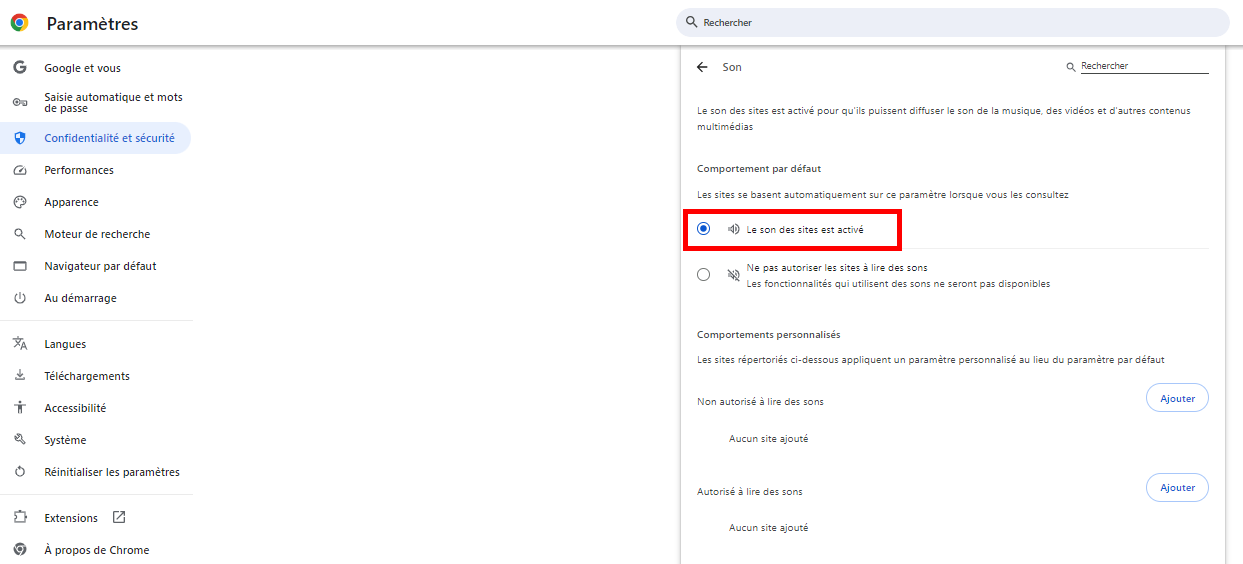The image size is (1243, 564).
Task: Click the Langues translate icon
Action: coord(19,344)
